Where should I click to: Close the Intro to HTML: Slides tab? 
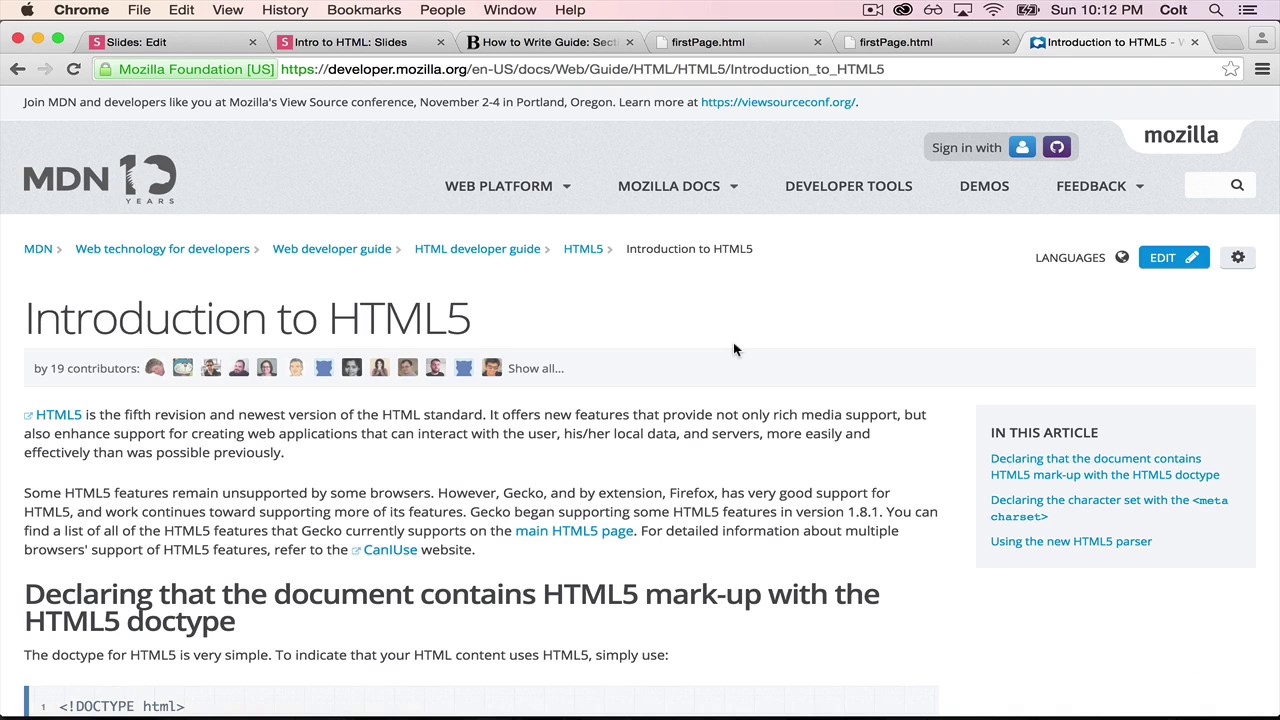coord(440,42)
